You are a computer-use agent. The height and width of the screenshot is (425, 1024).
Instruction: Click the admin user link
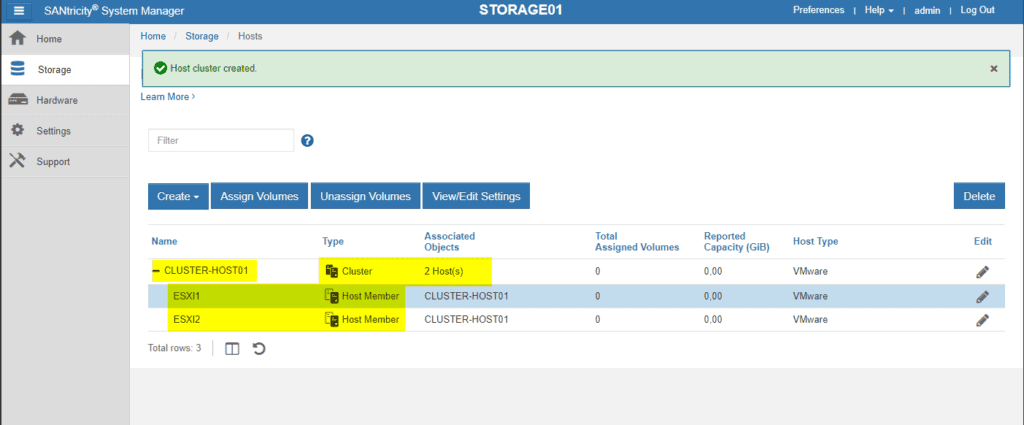pyautogui.click(x=927, y=10)
